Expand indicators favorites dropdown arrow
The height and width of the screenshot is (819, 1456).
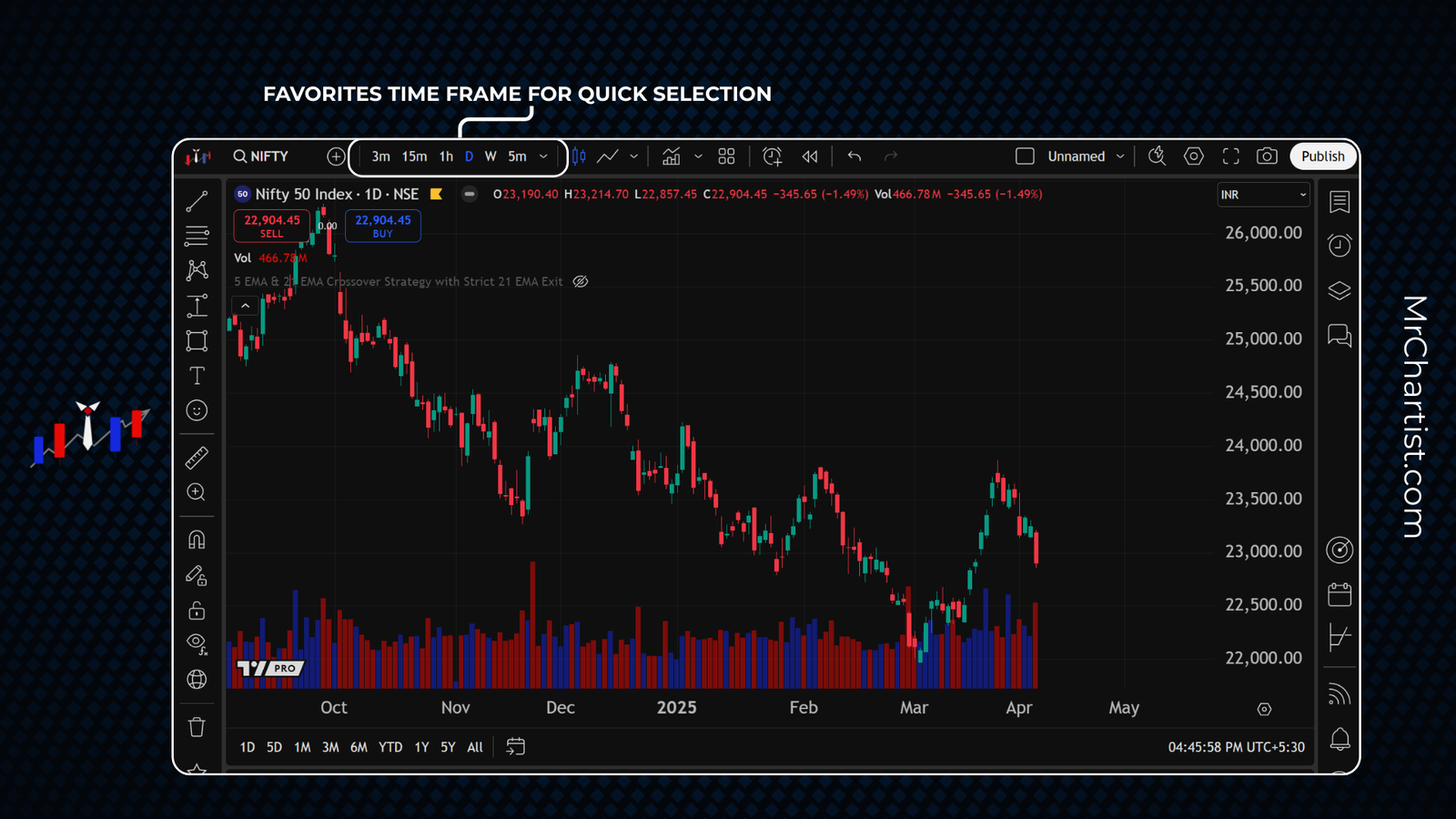698,157
